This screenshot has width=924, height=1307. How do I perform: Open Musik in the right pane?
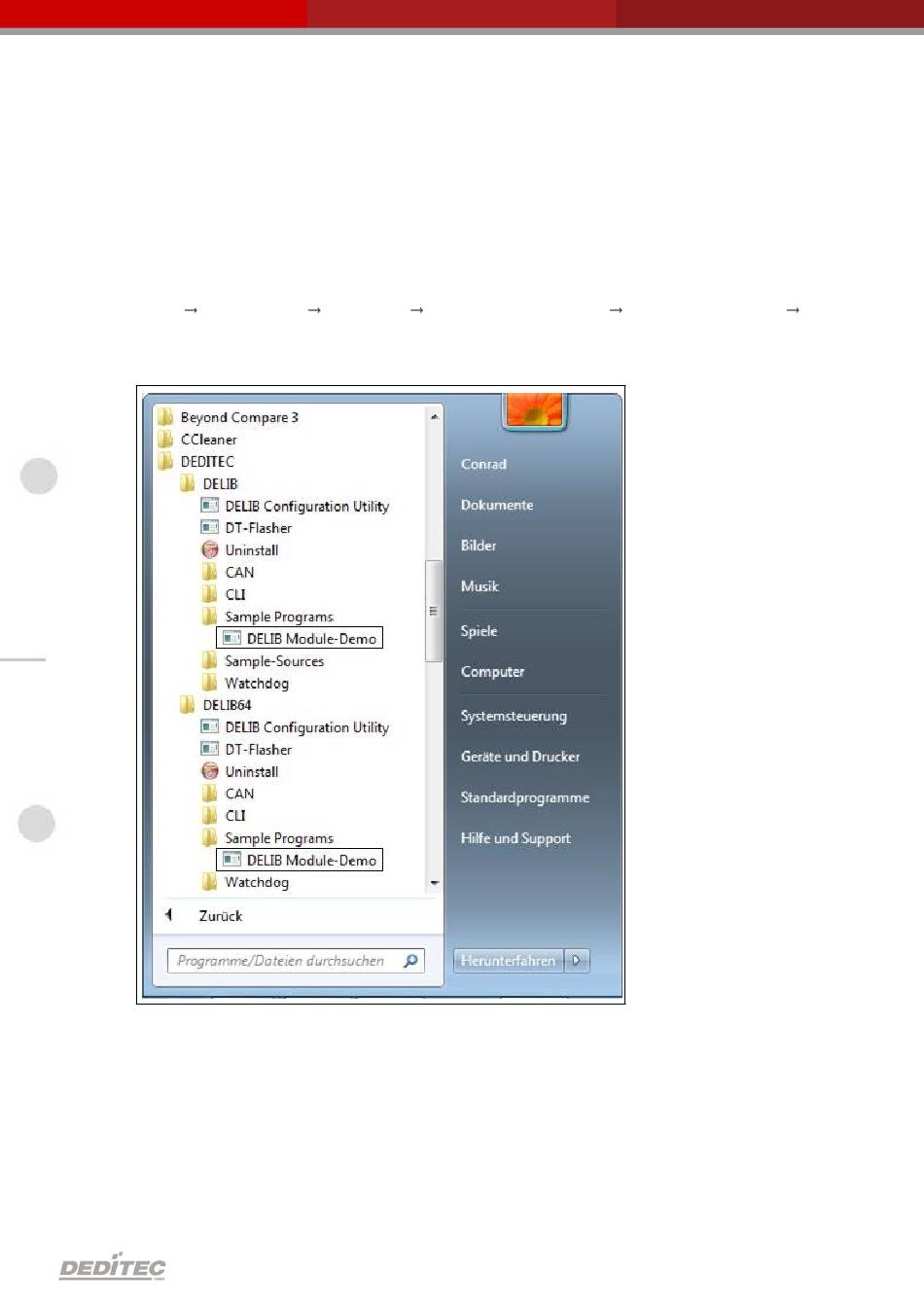click(x=480, y=586)
